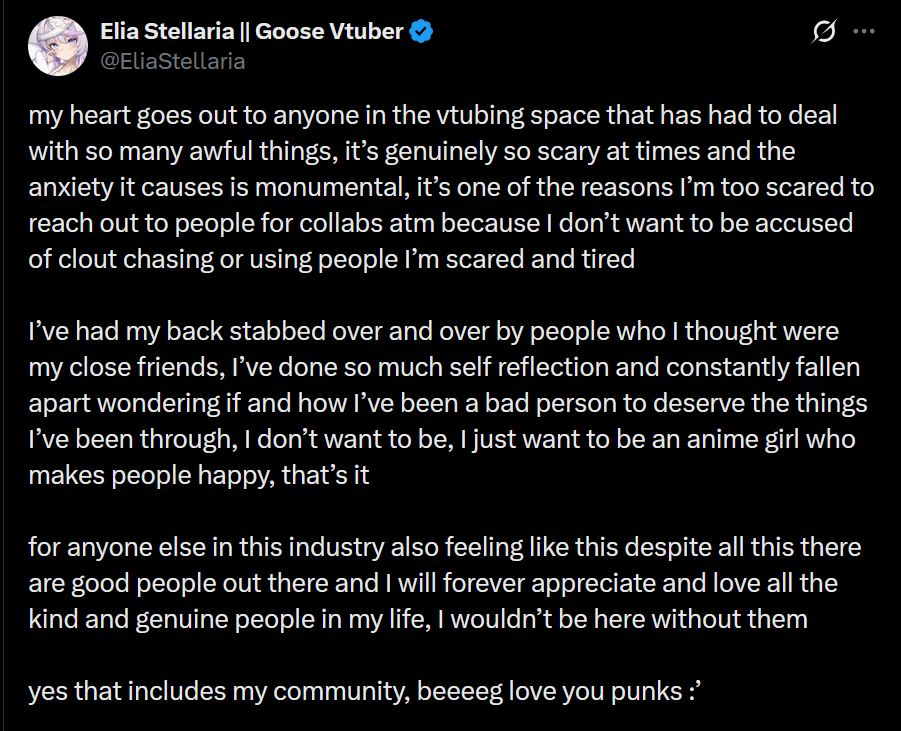Click the line 'yes that includes my community'
Viewport: 901px width, 731px height.
click(367, 691)
